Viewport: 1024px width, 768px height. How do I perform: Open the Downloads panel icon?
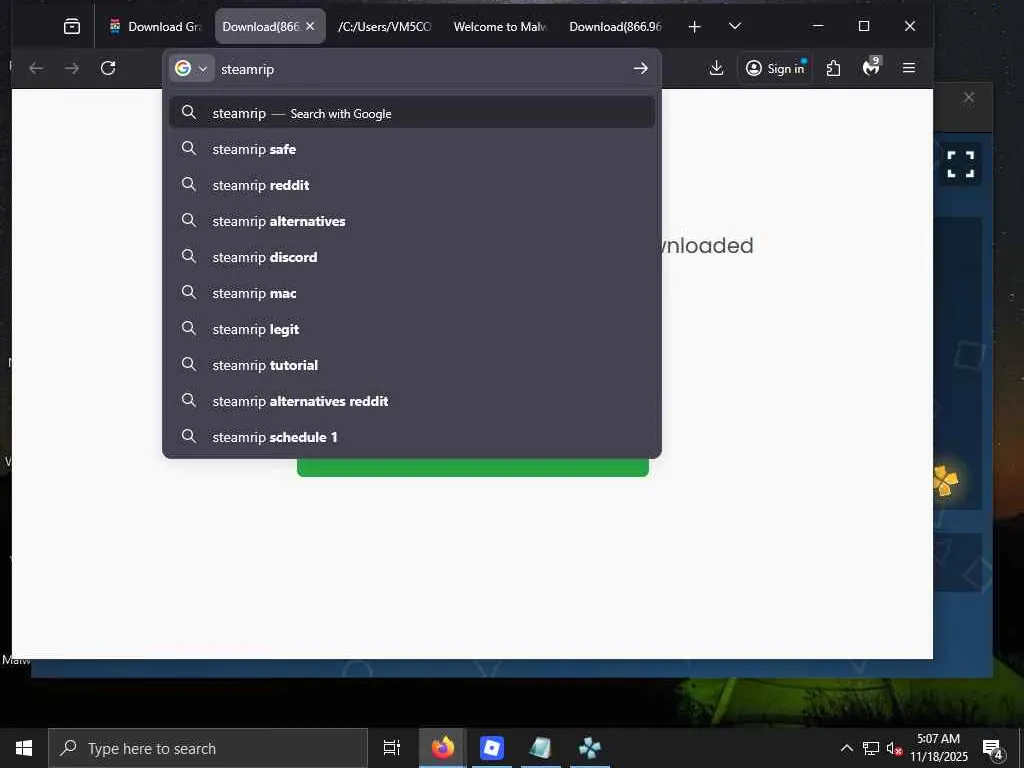(x=716, y=68)
